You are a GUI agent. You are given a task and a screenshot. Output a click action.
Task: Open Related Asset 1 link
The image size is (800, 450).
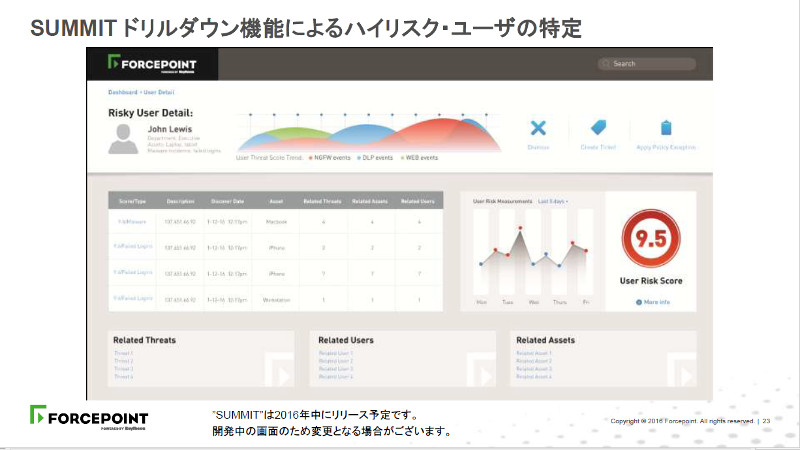(x=534, y=353)
